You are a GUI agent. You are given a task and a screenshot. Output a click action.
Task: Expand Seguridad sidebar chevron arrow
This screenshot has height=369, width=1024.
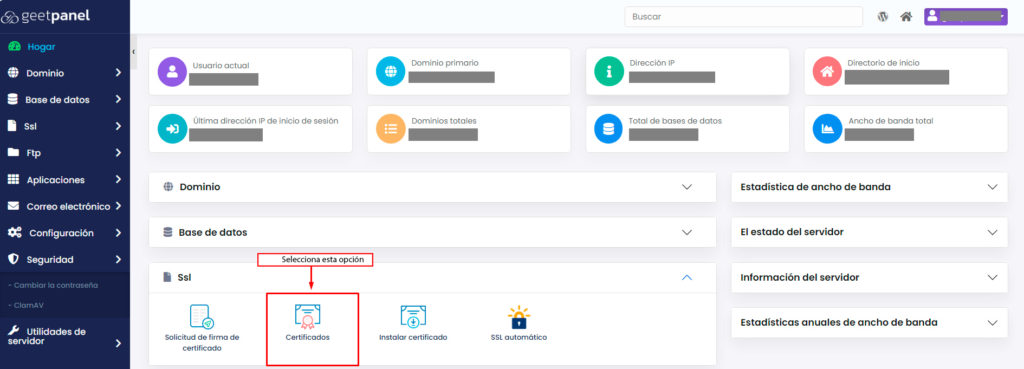tap(118, 259)
